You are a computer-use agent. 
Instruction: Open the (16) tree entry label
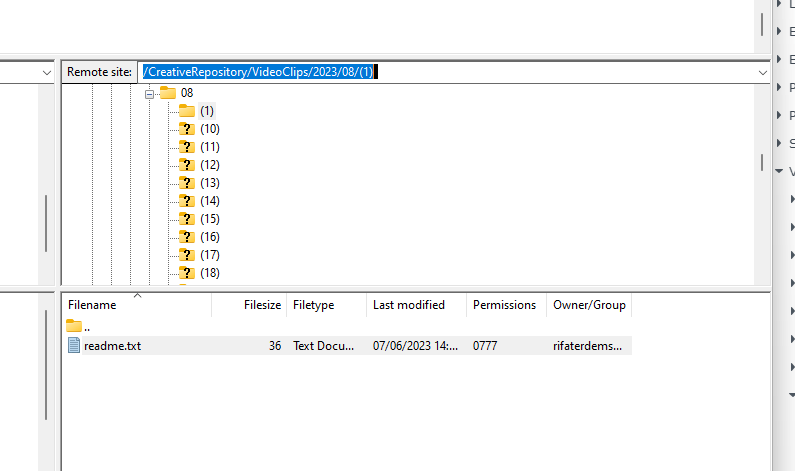tap(210, 237)
